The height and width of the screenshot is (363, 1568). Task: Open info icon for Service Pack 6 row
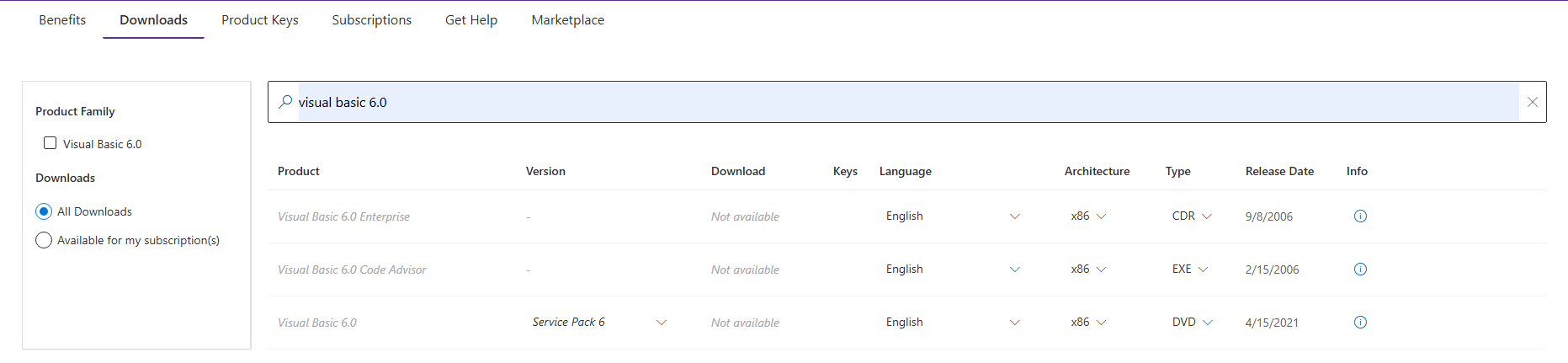click(1360, 323)
